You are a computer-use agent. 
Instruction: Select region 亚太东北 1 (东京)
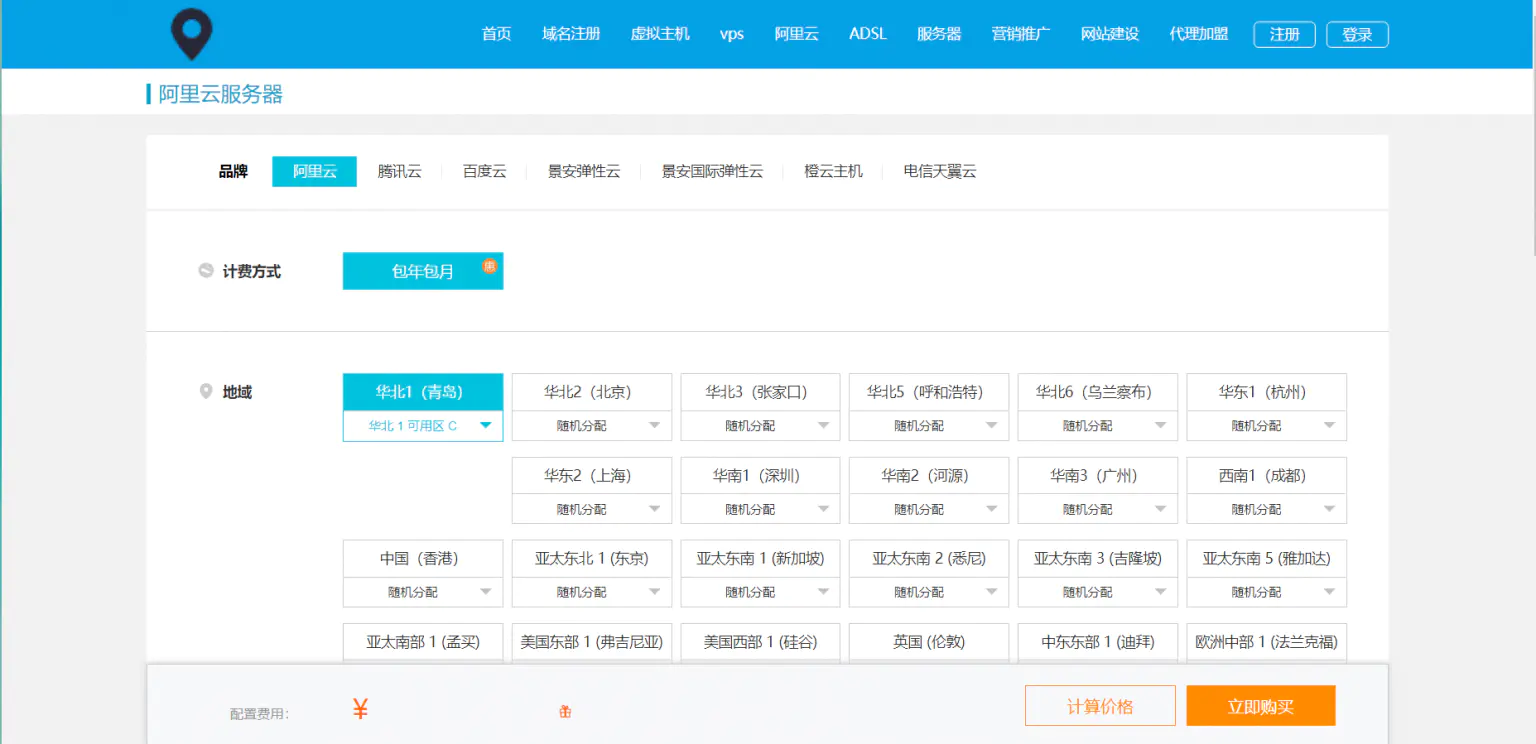pyautogui.click(x=592, y=559)
